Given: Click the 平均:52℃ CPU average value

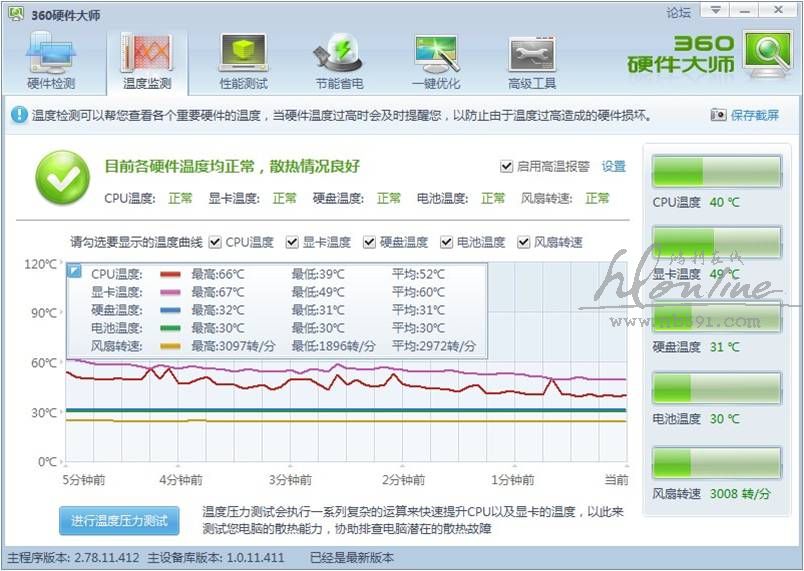Looking at the screenshot, I should 418,274.
